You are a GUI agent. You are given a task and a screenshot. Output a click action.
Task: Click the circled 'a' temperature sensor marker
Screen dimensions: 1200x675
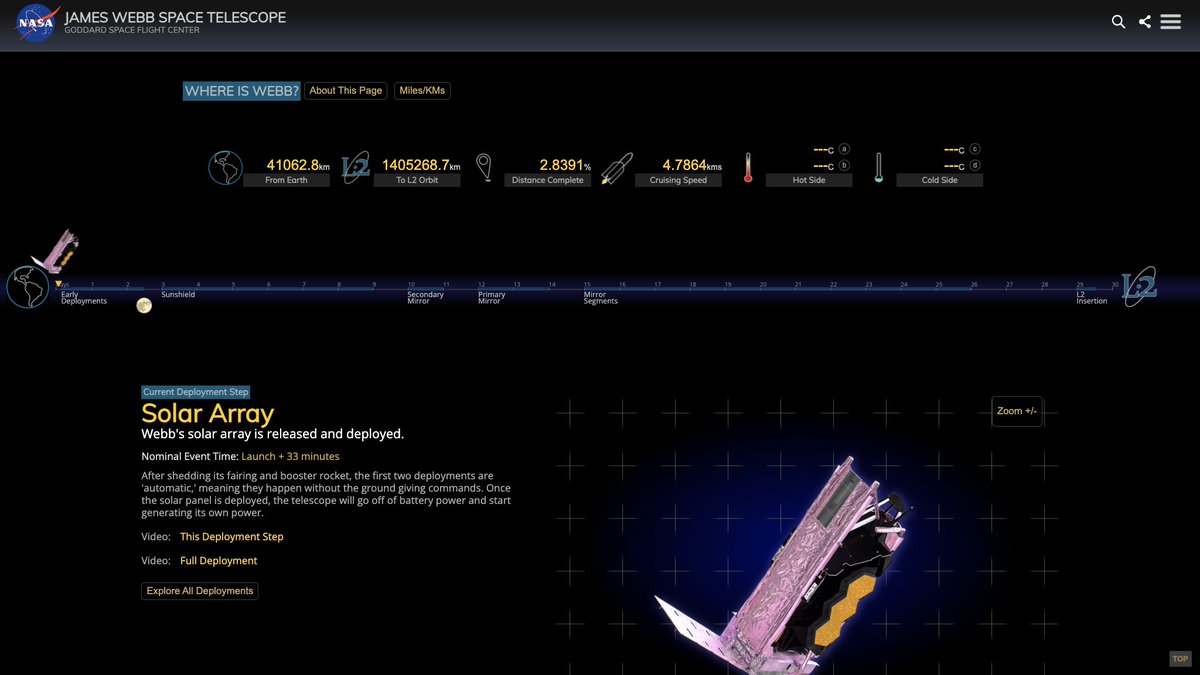click(844, 148)
